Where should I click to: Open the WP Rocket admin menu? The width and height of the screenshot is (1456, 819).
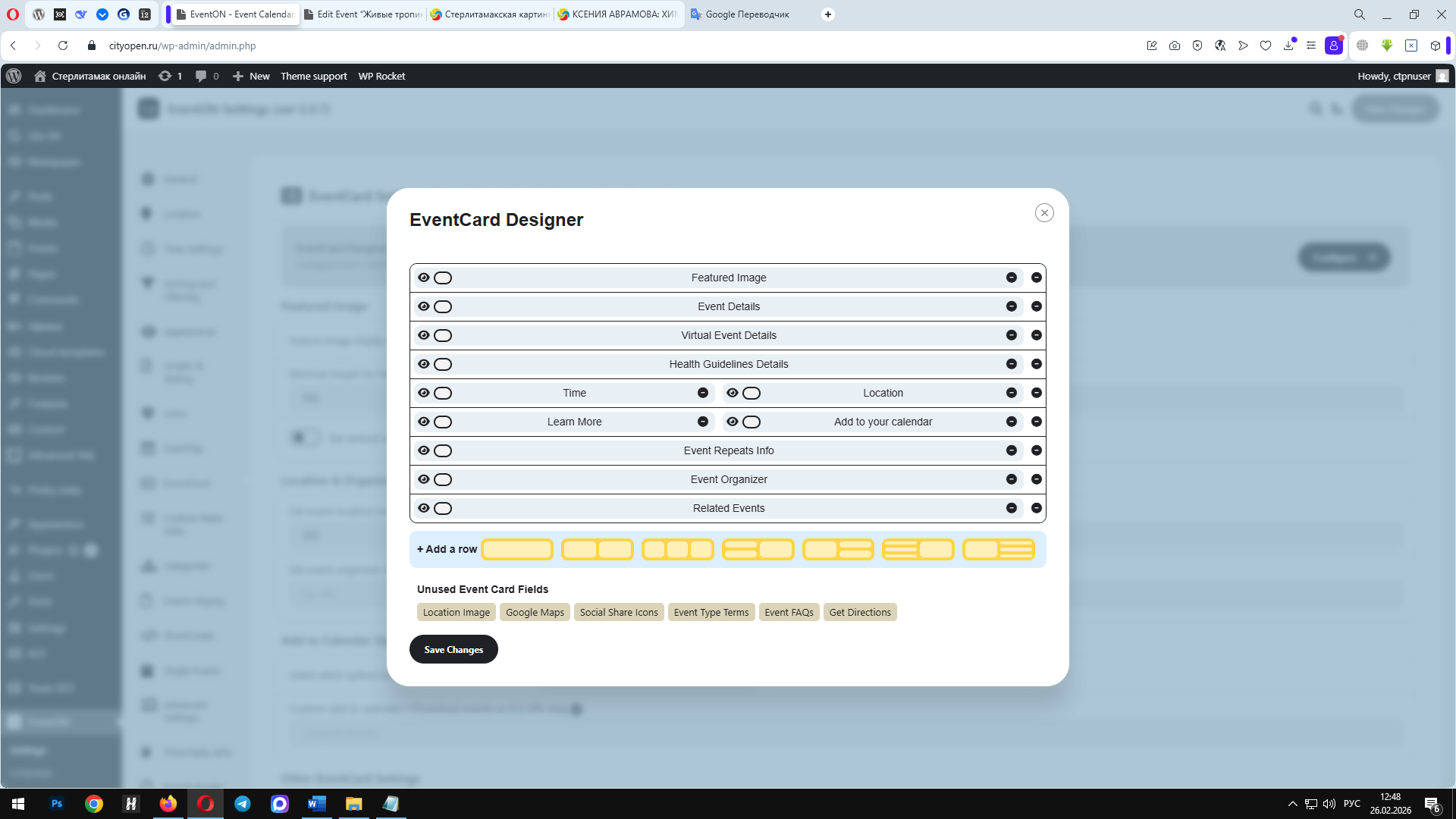381,76
